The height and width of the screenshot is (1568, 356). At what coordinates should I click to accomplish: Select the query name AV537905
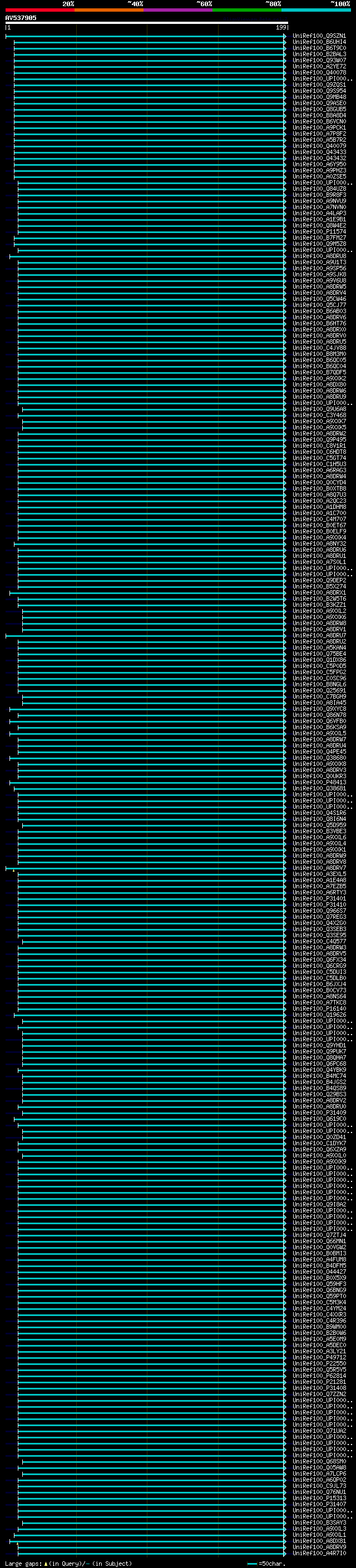[21, 18]
